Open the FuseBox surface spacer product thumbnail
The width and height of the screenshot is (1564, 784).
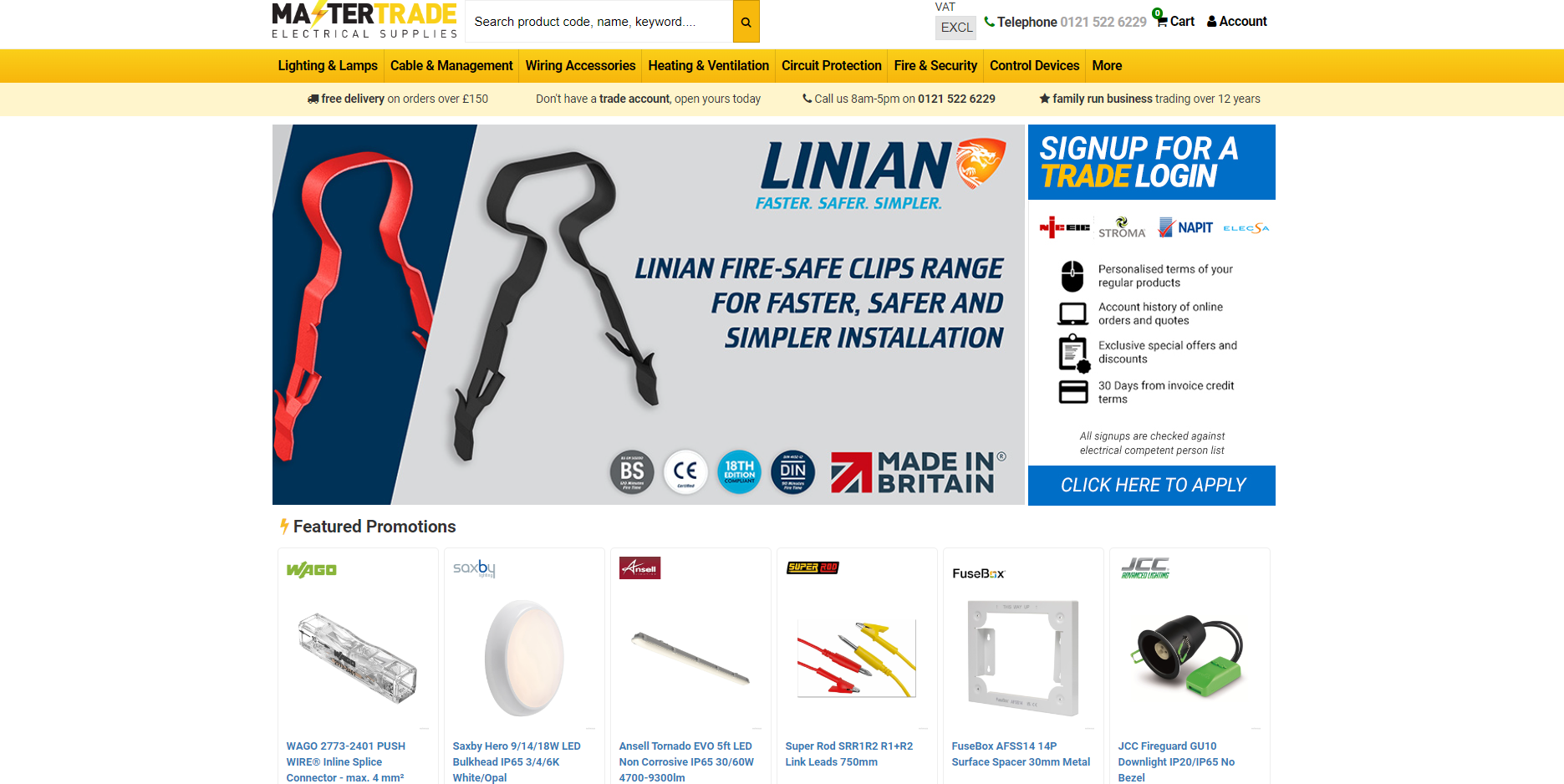click(1023, 658)
